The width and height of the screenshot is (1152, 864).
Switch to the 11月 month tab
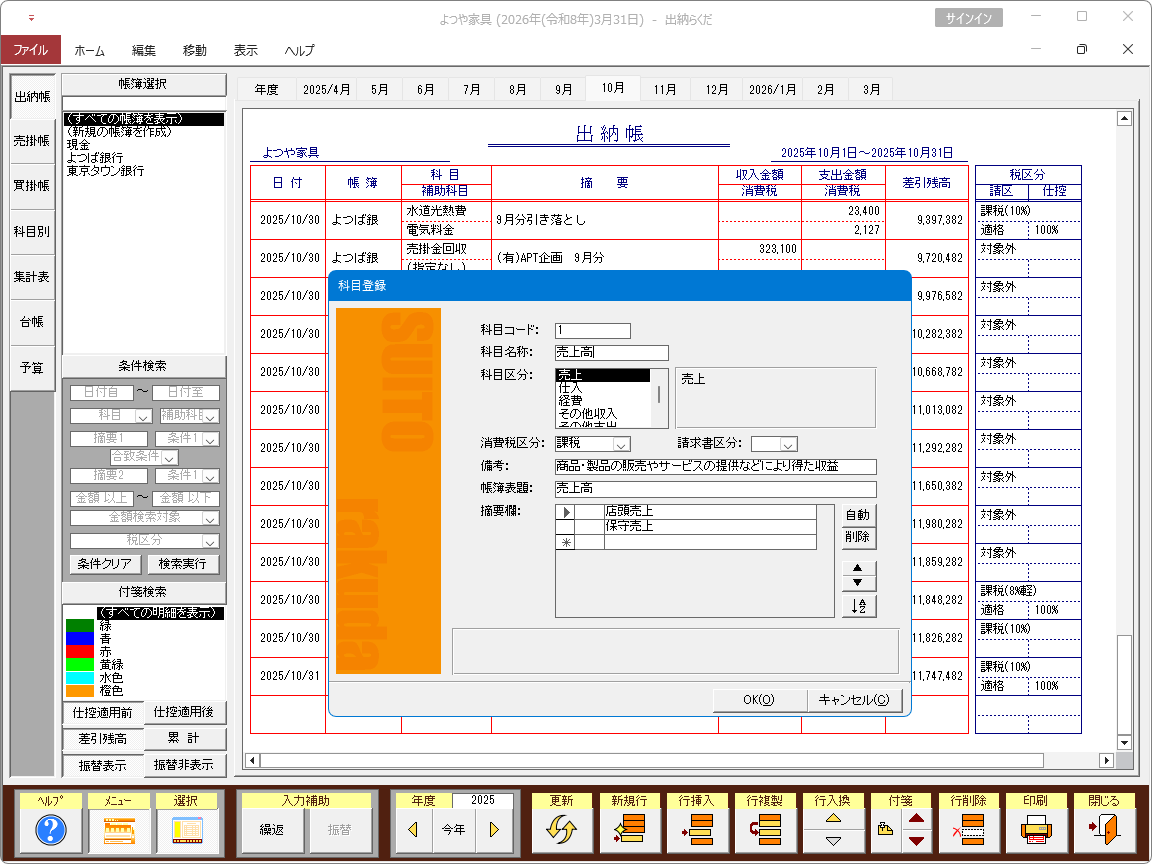point(665,89)
